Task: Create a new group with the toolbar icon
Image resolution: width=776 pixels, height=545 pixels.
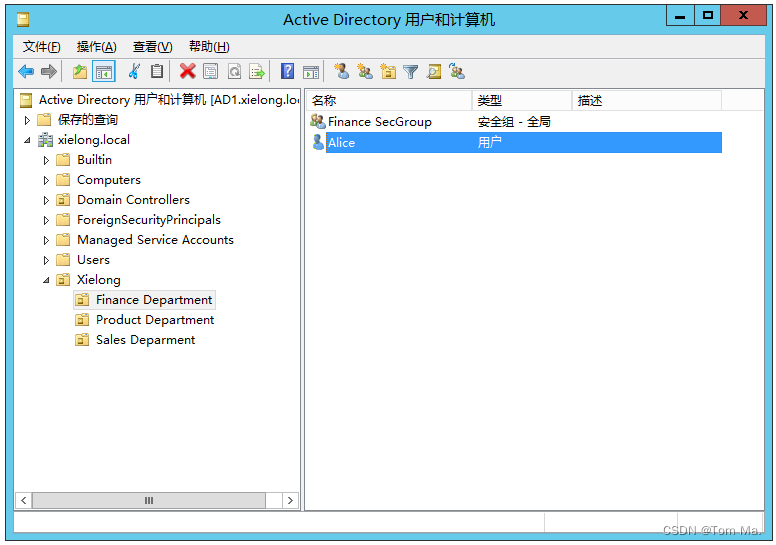Action: [365, 71]
